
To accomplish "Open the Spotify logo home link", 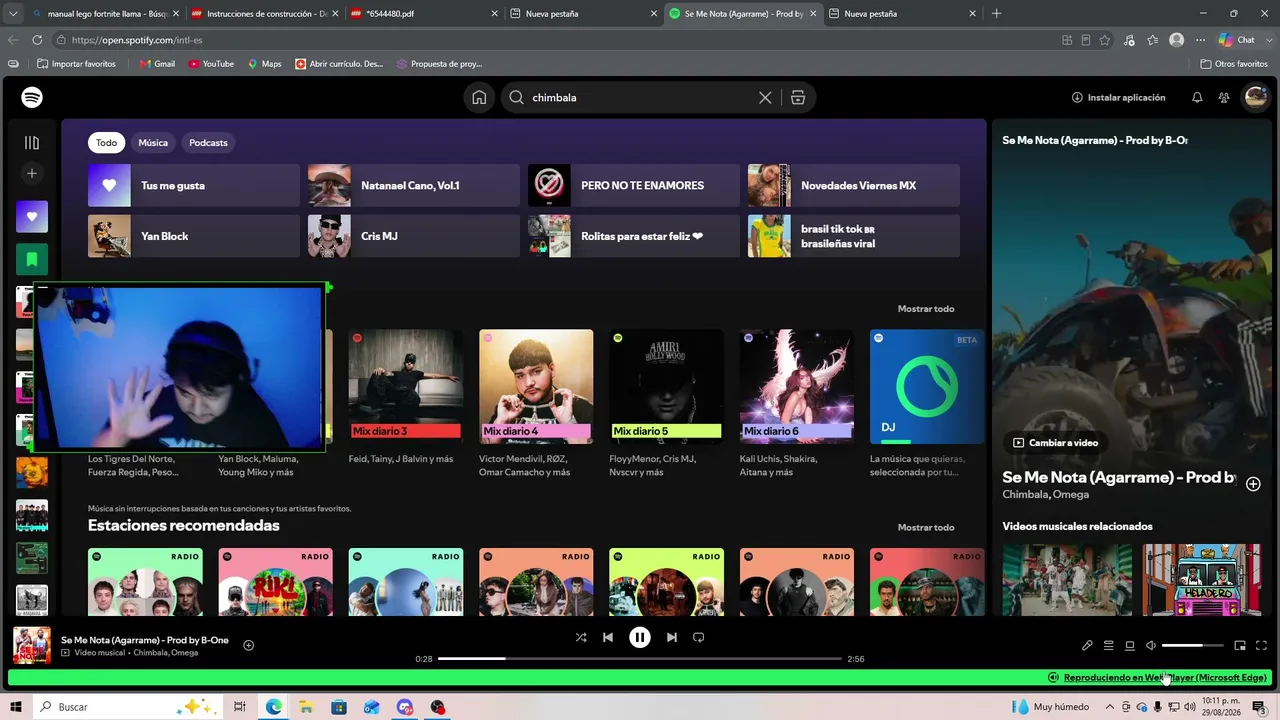I will (32, 97).
